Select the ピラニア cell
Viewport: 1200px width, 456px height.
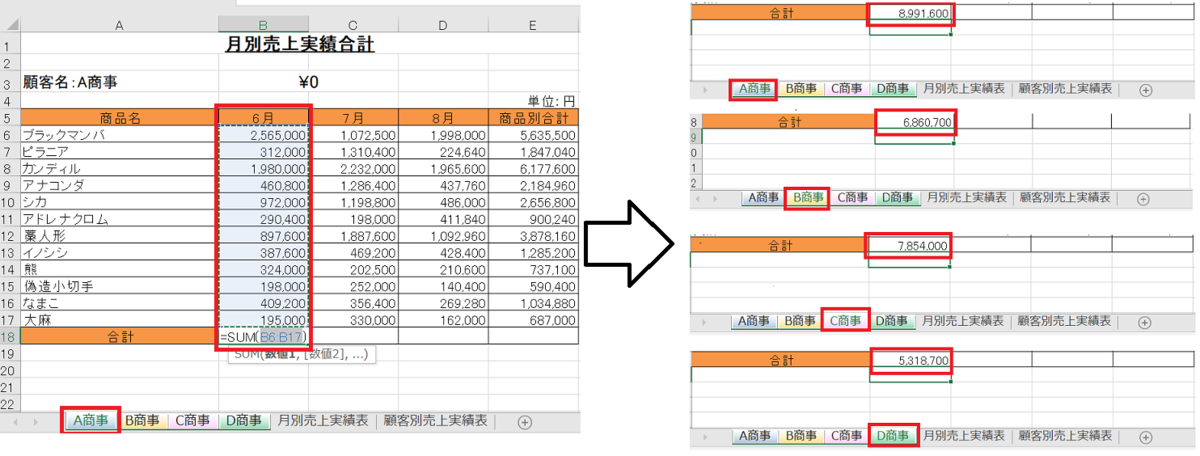click(x=119, y=152)
